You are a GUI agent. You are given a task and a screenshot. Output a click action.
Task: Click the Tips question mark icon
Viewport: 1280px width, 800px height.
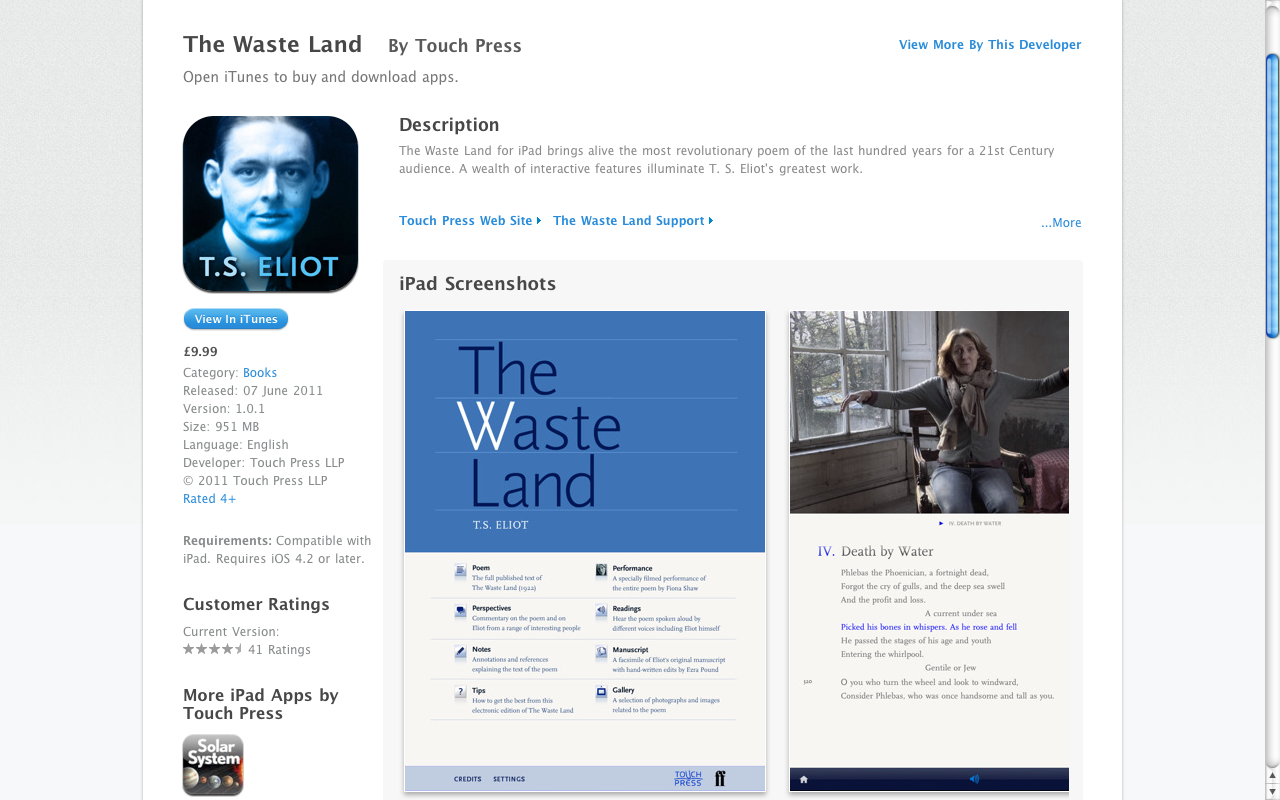(460, 691)
